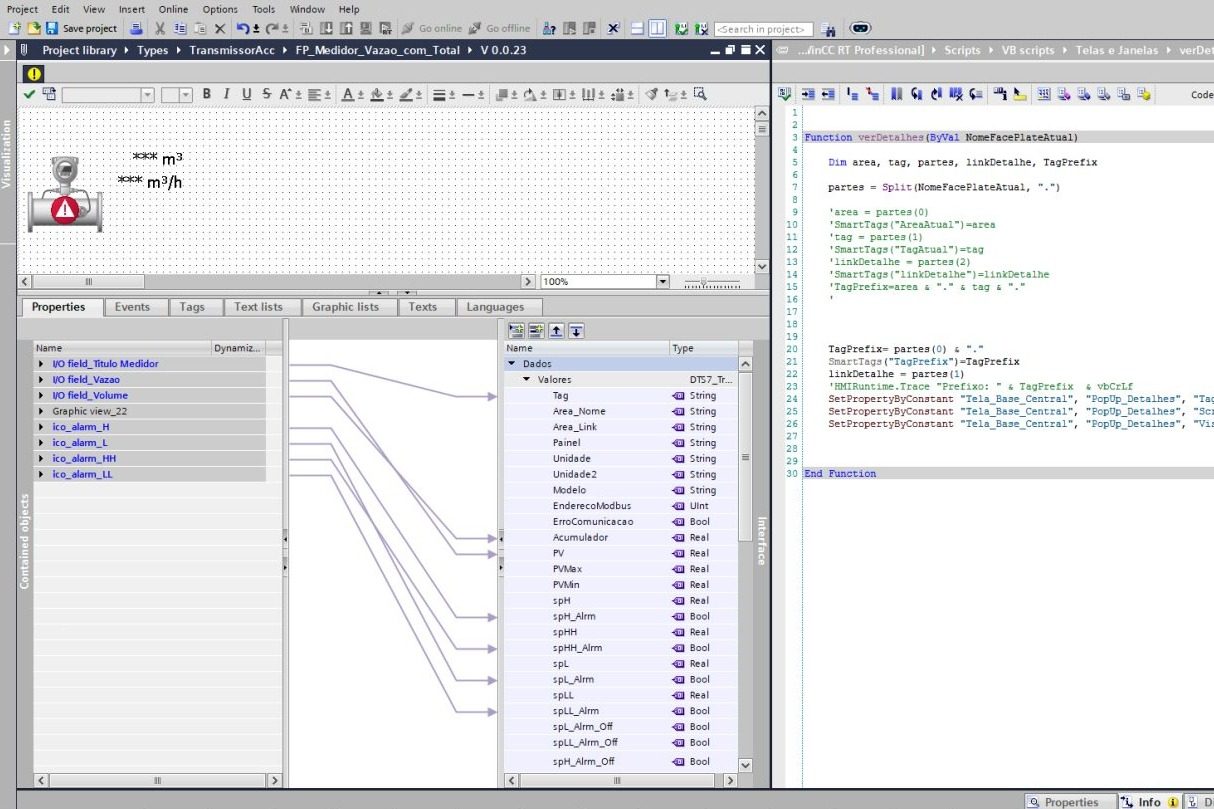Click the indent icon in script toolbar
1214x809 pixels.
tap(808, 94)
